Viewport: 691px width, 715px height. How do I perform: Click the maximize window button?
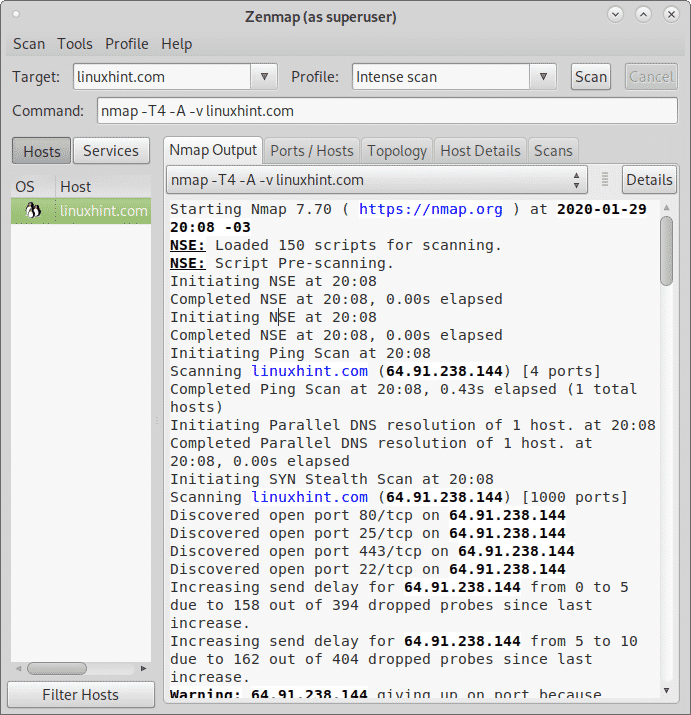tap(643, 16)
